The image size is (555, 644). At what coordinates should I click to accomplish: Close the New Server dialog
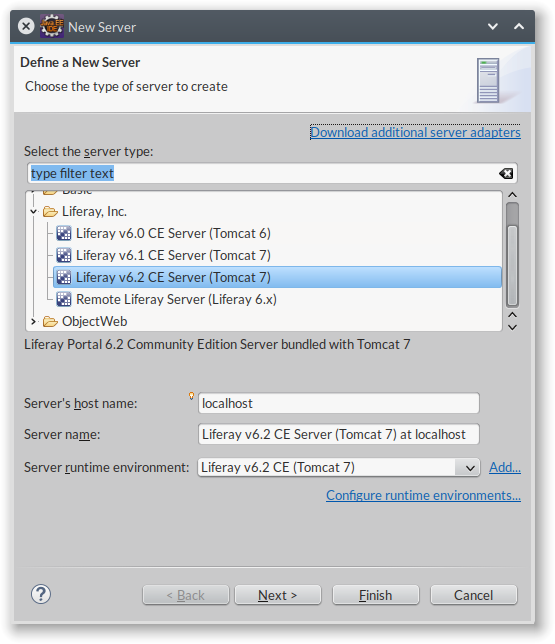tap(26, 26)
